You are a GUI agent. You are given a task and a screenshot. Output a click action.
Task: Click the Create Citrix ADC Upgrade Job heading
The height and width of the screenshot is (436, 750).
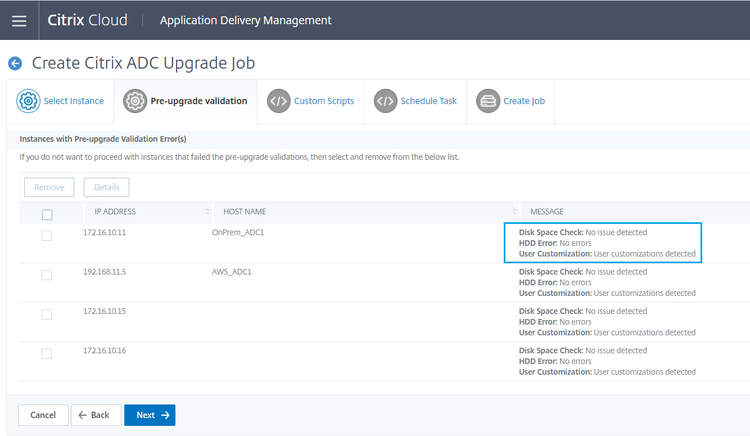(x=143, y=63)
